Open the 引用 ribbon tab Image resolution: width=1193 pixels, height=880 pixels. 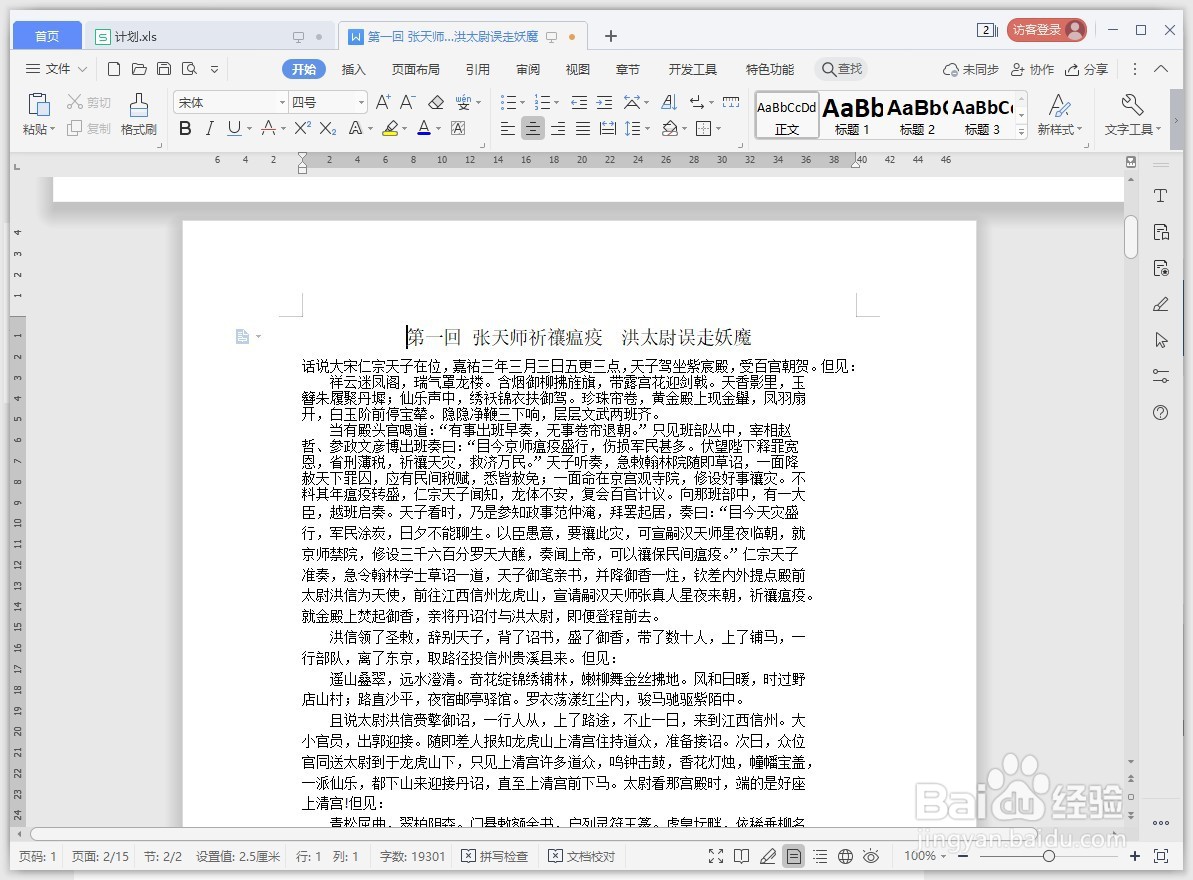coord(478,69)
